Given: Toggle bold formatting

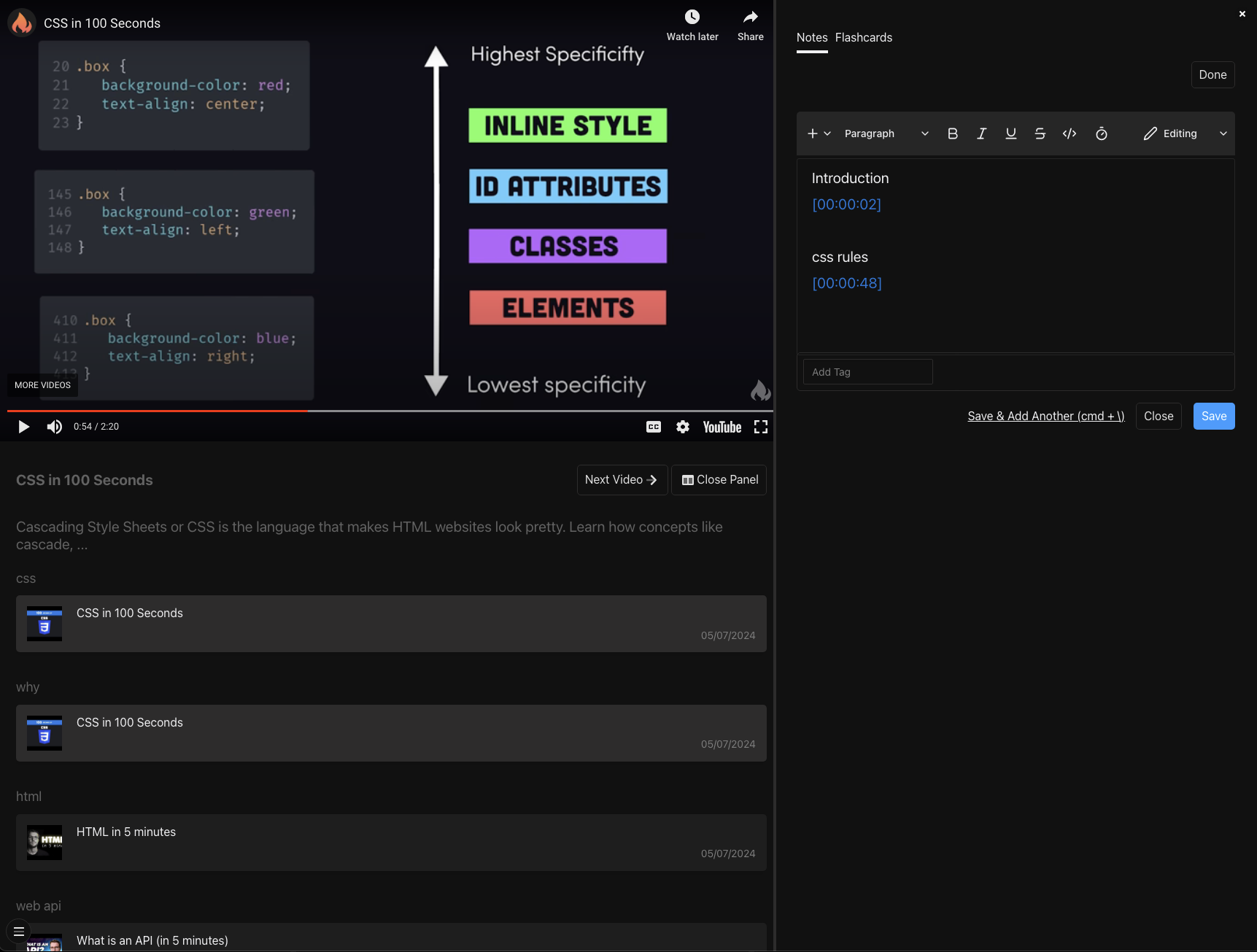Looking at the screenshot, I should (953, 133).
